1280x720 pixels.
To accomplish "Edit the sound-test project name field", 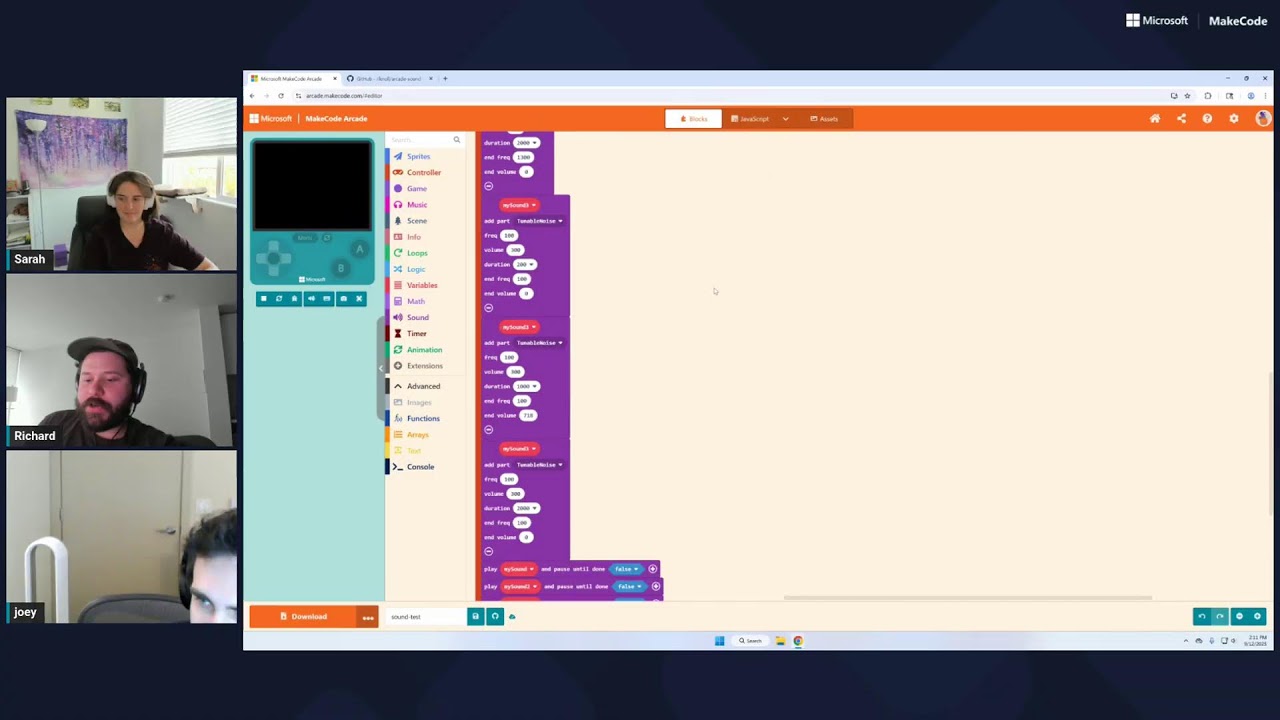I will pos(426,617).
